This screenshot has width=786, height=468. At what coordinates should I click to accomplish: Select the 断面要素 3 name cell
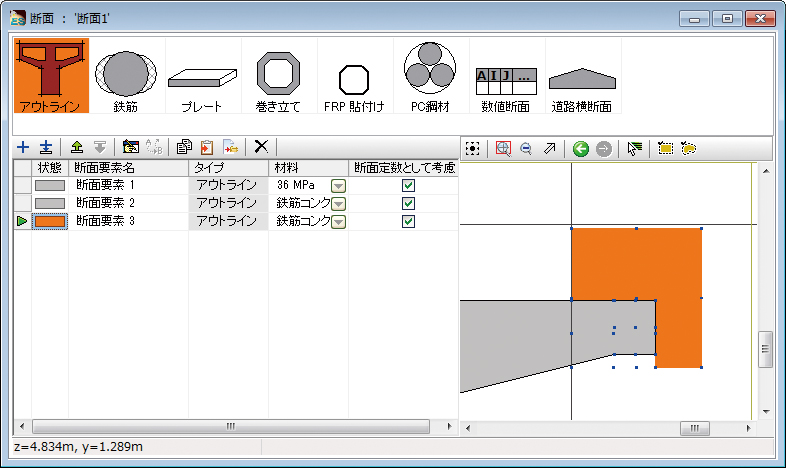pos(128,221)
